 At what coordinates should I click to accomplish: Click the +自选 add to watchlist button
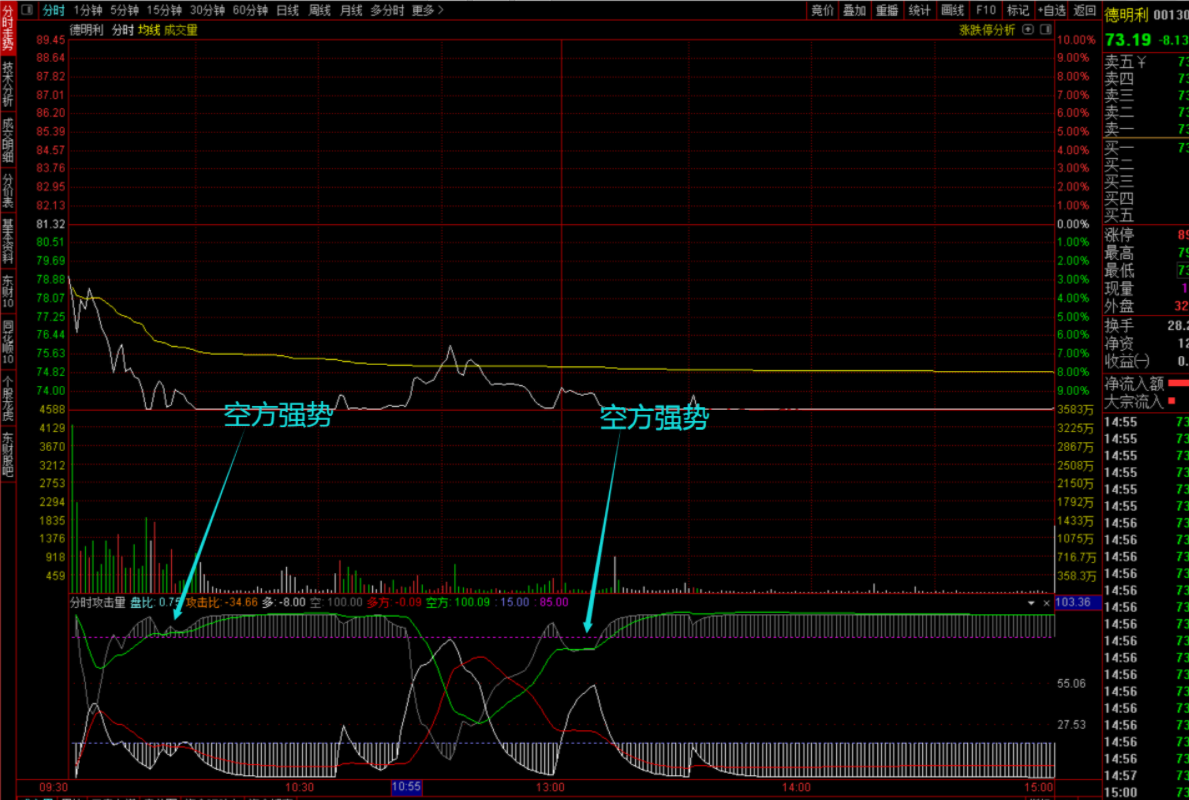click(x=1051, y=10)
